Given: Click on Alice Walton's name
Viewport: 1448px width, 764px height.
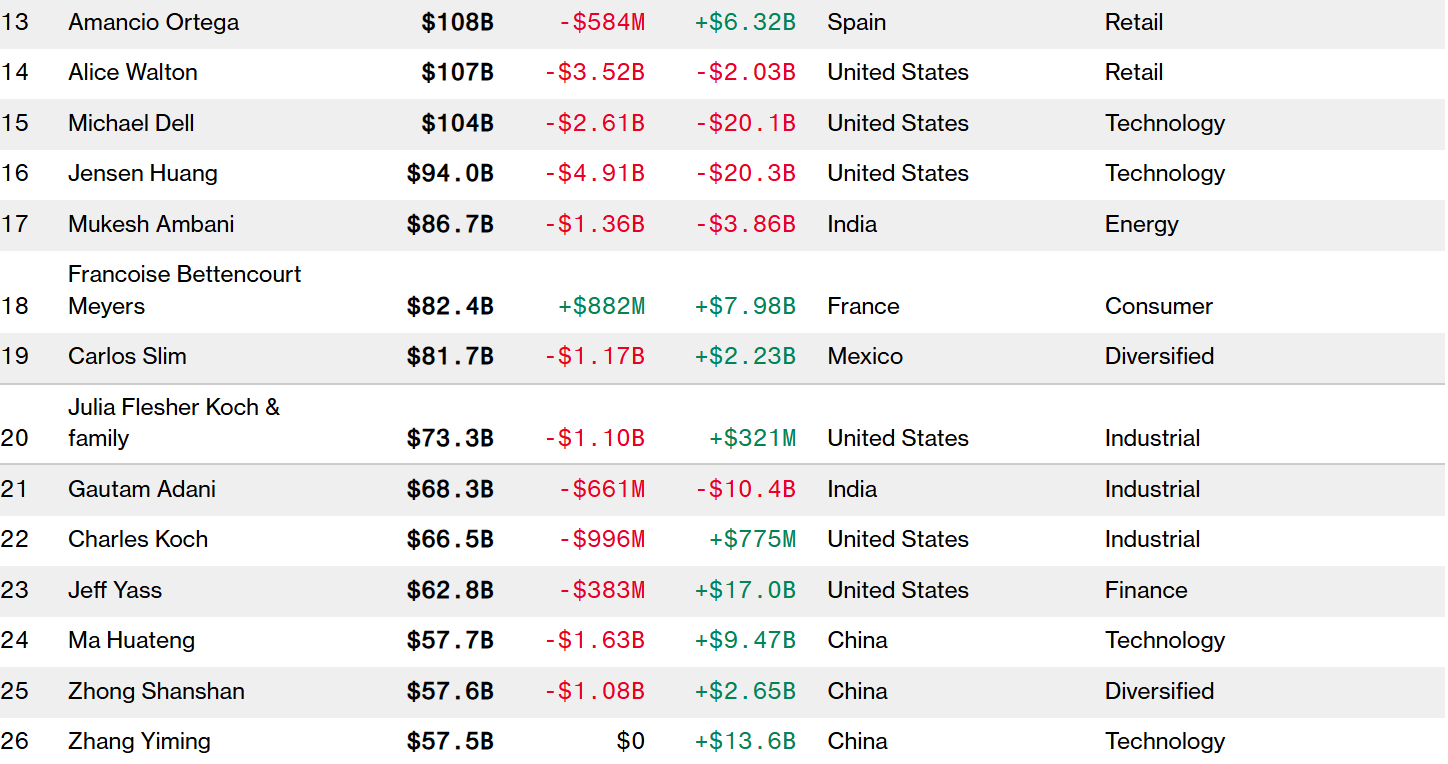Looking at the screenshot, I should click(132, 72).
